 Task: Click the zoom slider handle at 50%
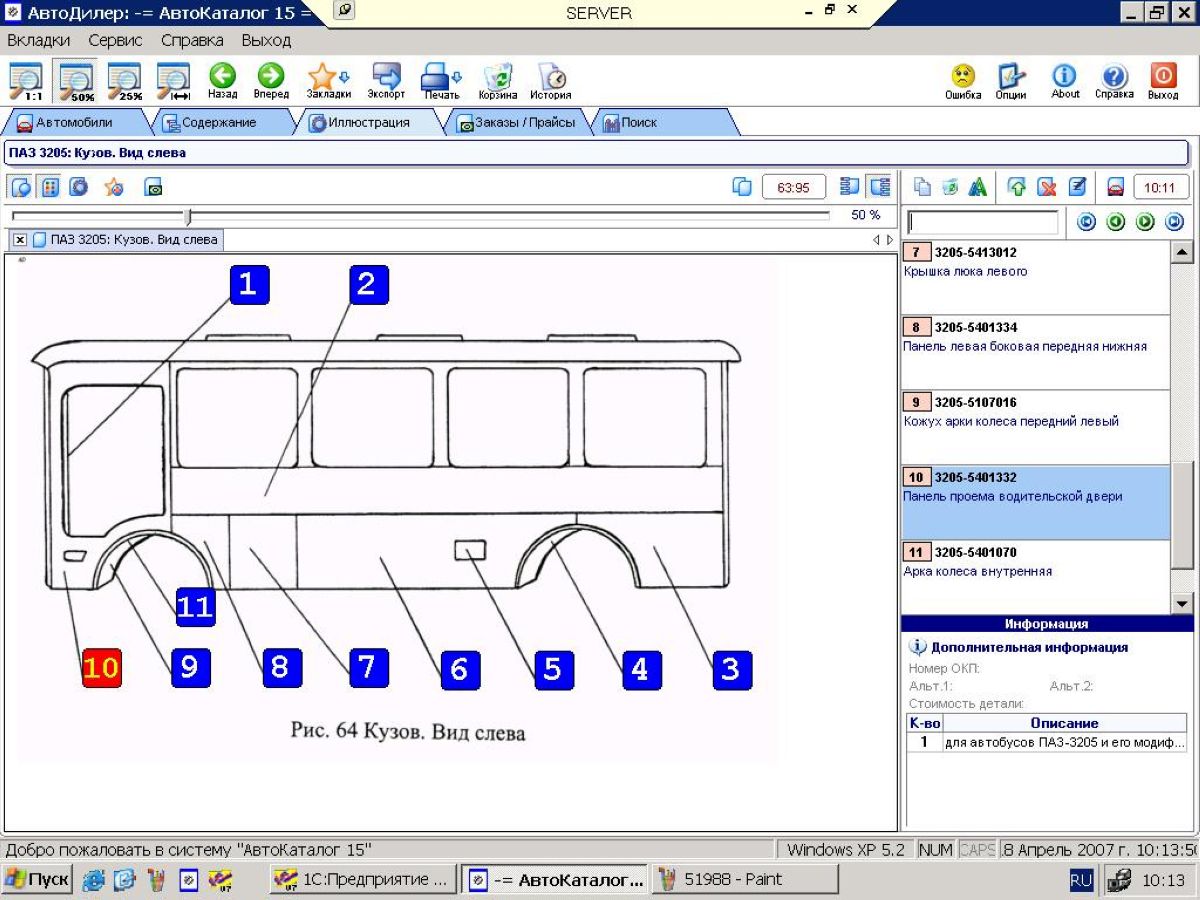coord(188,216)
